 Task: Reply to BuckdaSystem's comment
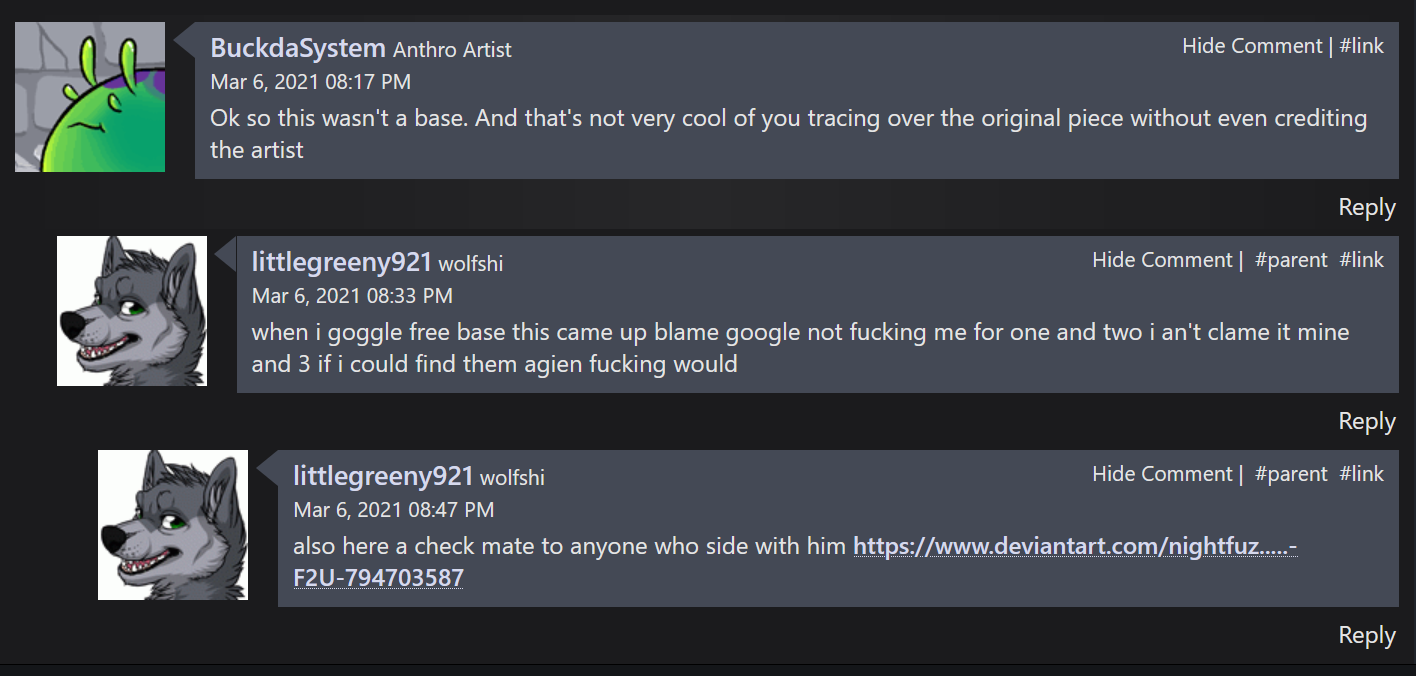[x=1367, y=208]
